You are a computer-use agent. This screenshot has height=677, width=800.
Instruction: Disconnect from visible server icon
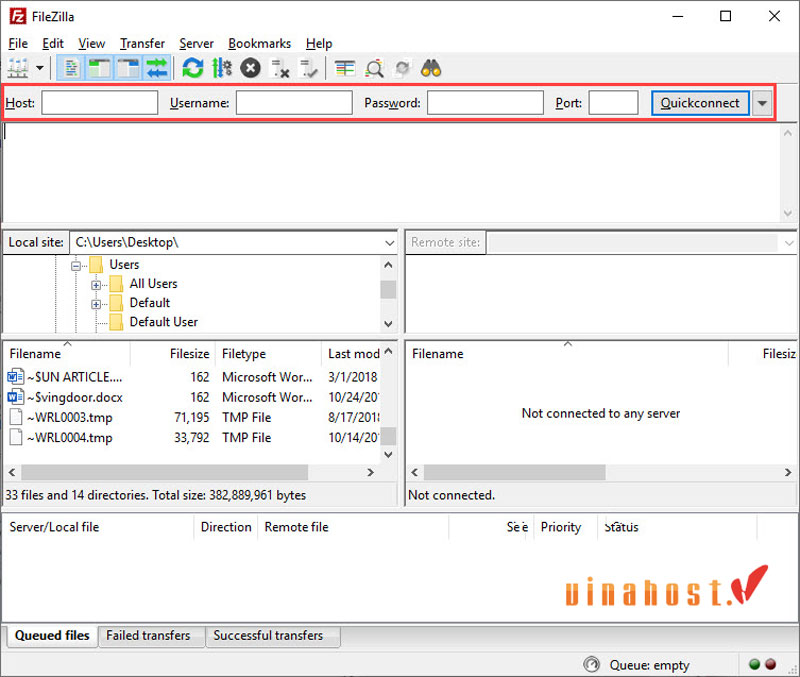pyautogui.click(x=280, y=68)
